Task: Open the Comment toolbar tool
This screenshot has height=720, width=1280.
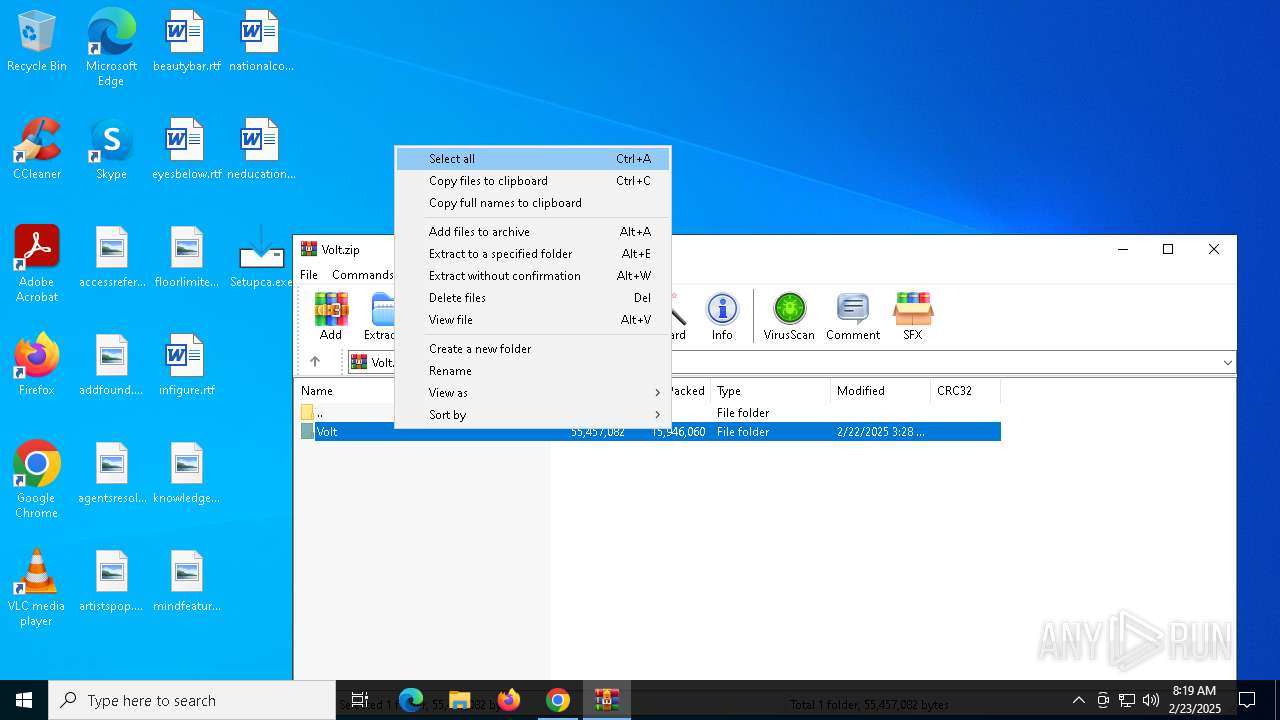Action: coord(853,316)
